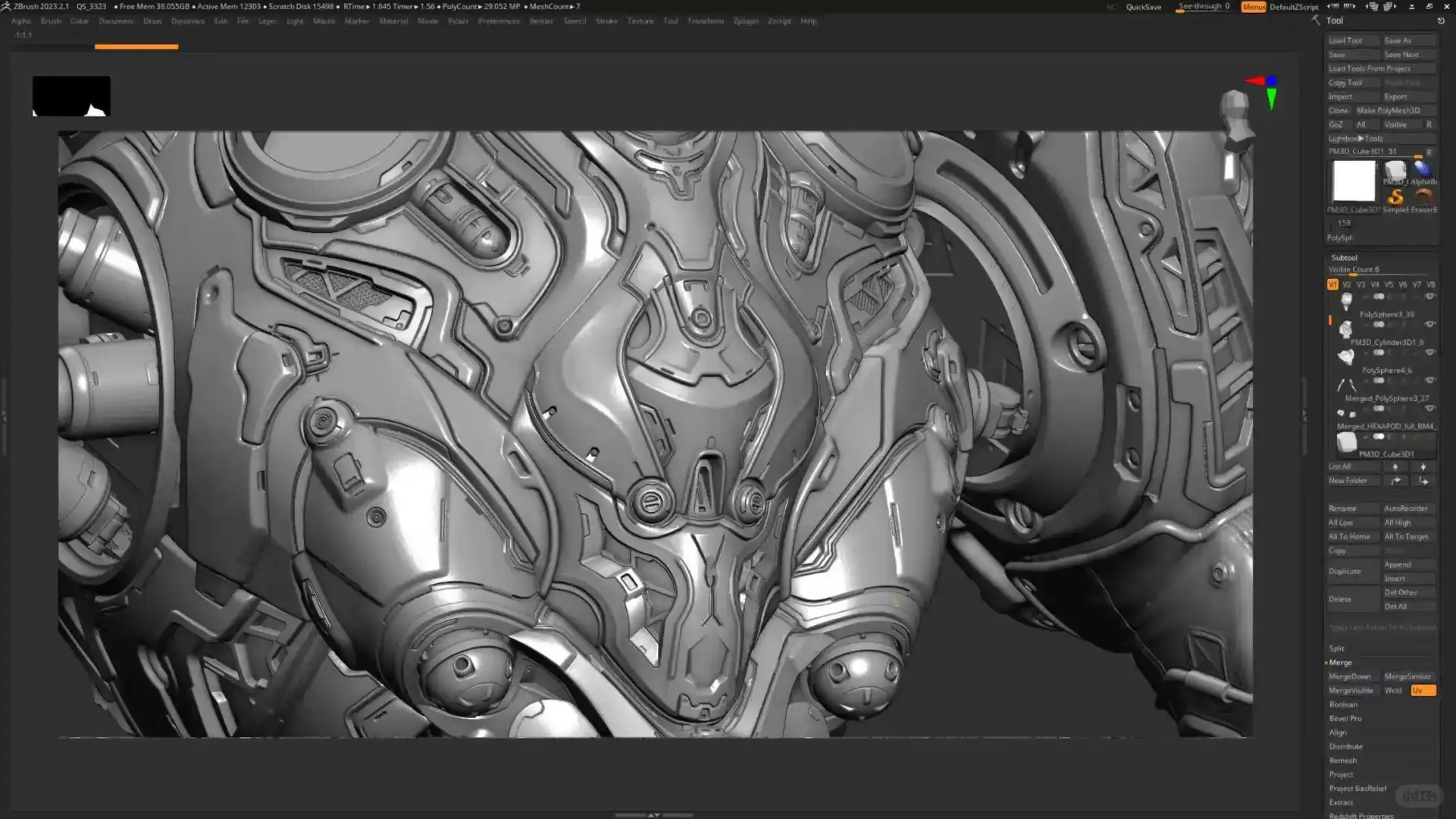Select the SimpleBrush icon in the brush palette
This screenshot has height=819, width=1456.
pyautogui.click(x=1395, y=196)
